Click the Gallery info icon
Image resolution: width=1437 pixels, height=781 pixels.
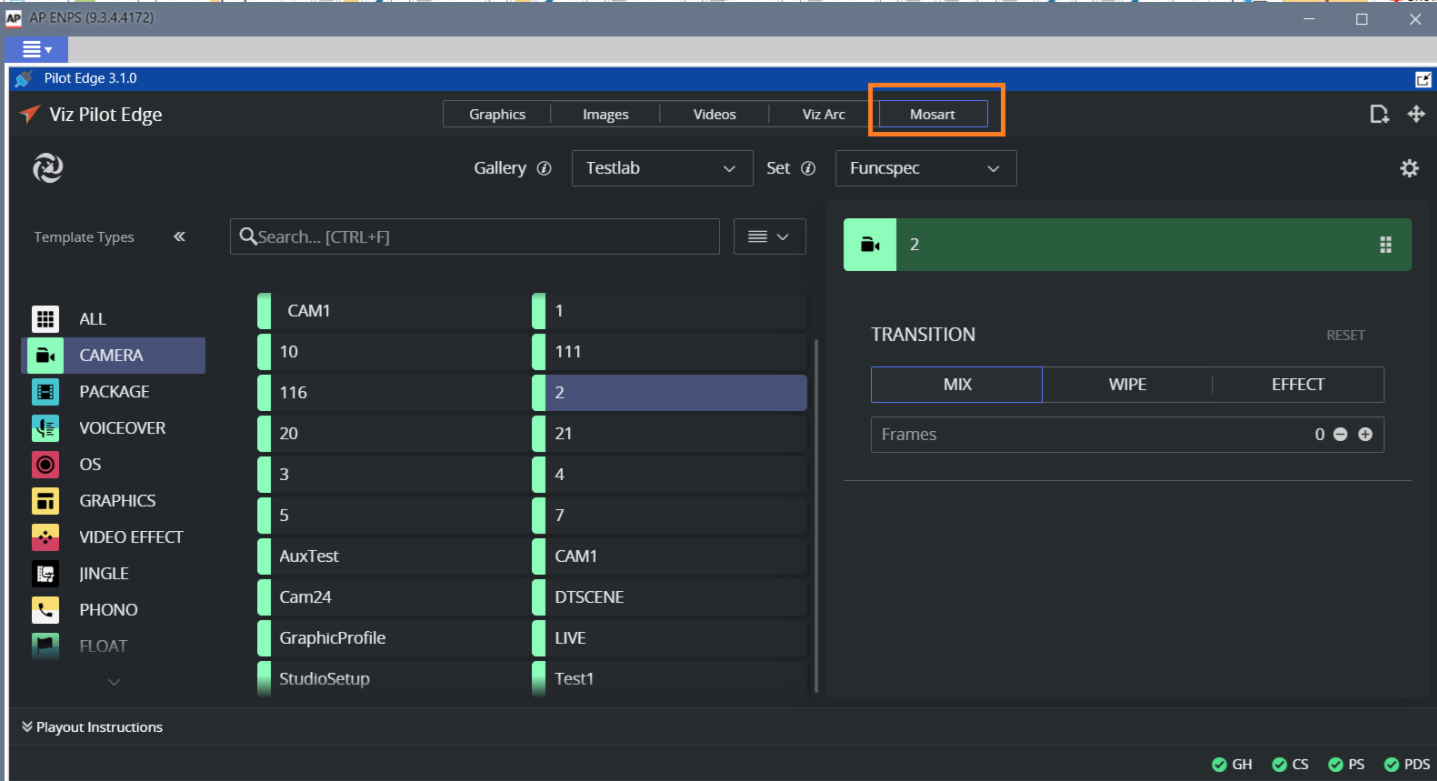coord(544,168)
